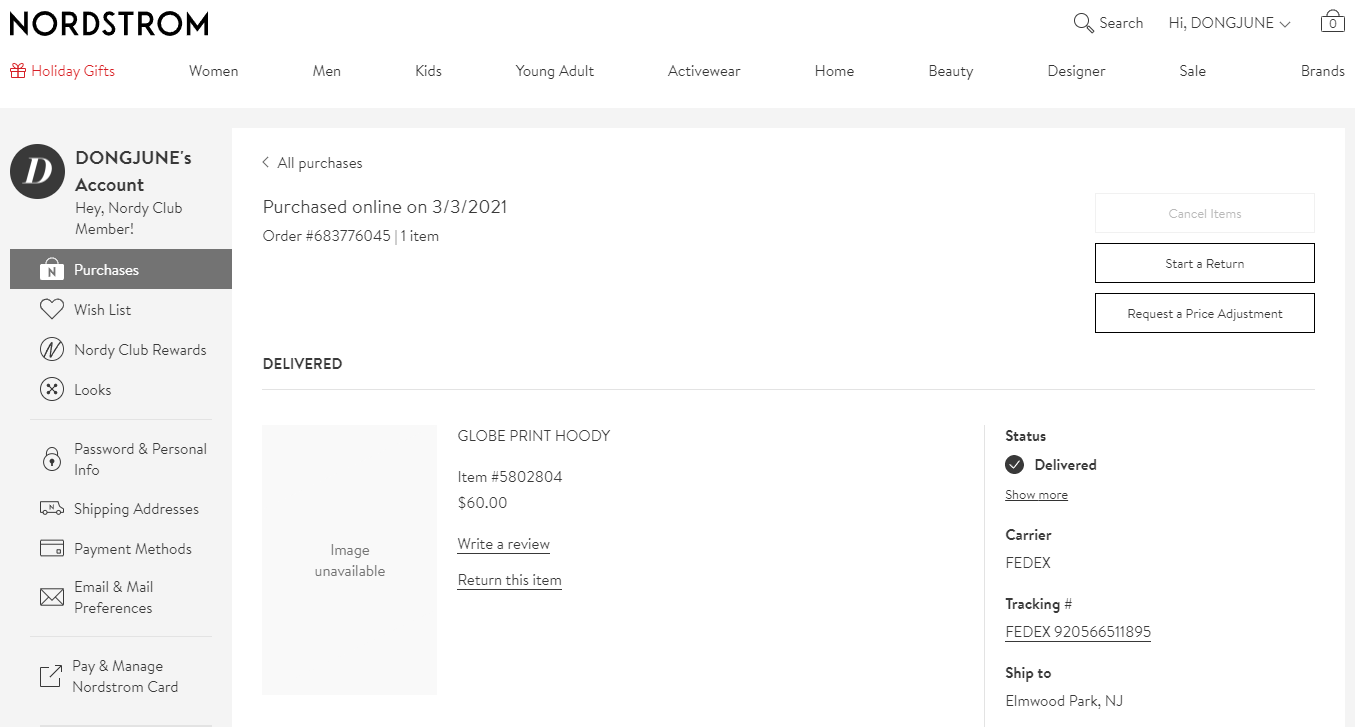Click the Image unavailable product thumbnail

click(349, 560)
